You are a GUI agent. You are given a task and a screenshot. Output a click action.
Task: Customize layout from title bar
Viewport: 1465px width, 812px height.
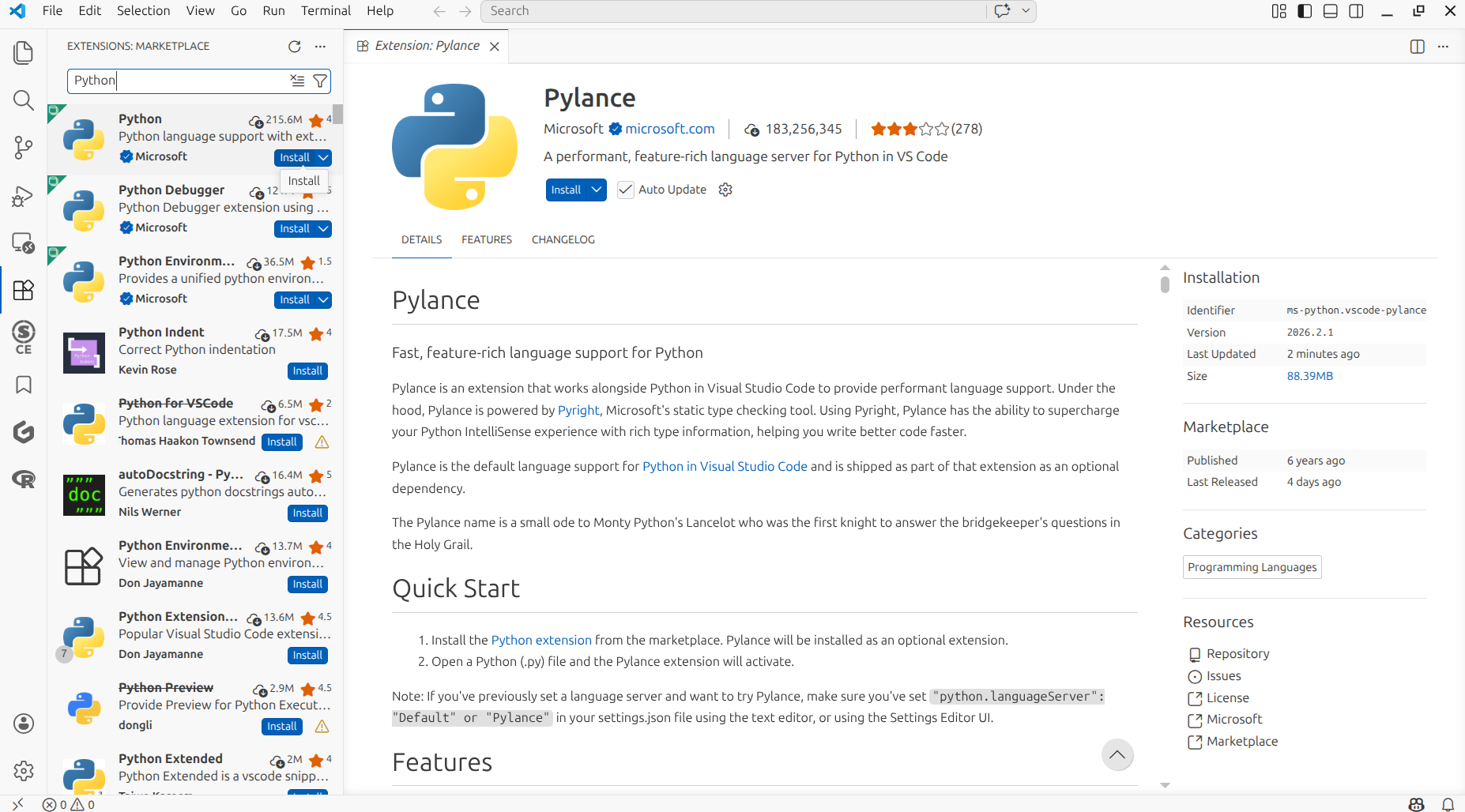coord(1279,11)
